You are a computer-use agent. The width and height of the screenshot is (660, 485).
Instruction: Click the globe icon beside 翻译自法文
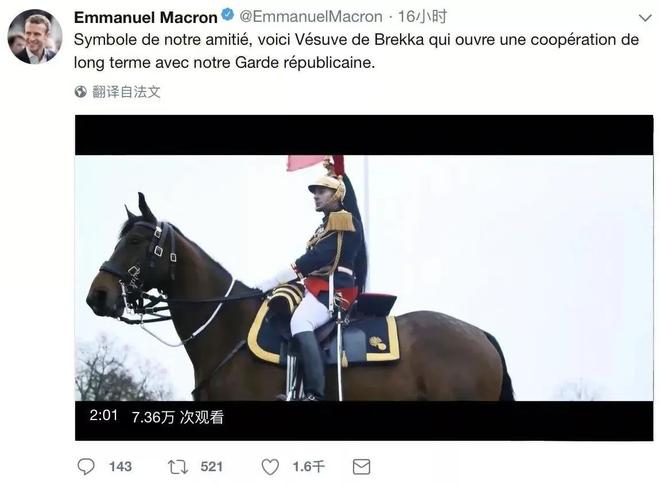click(x=80, y=91)
